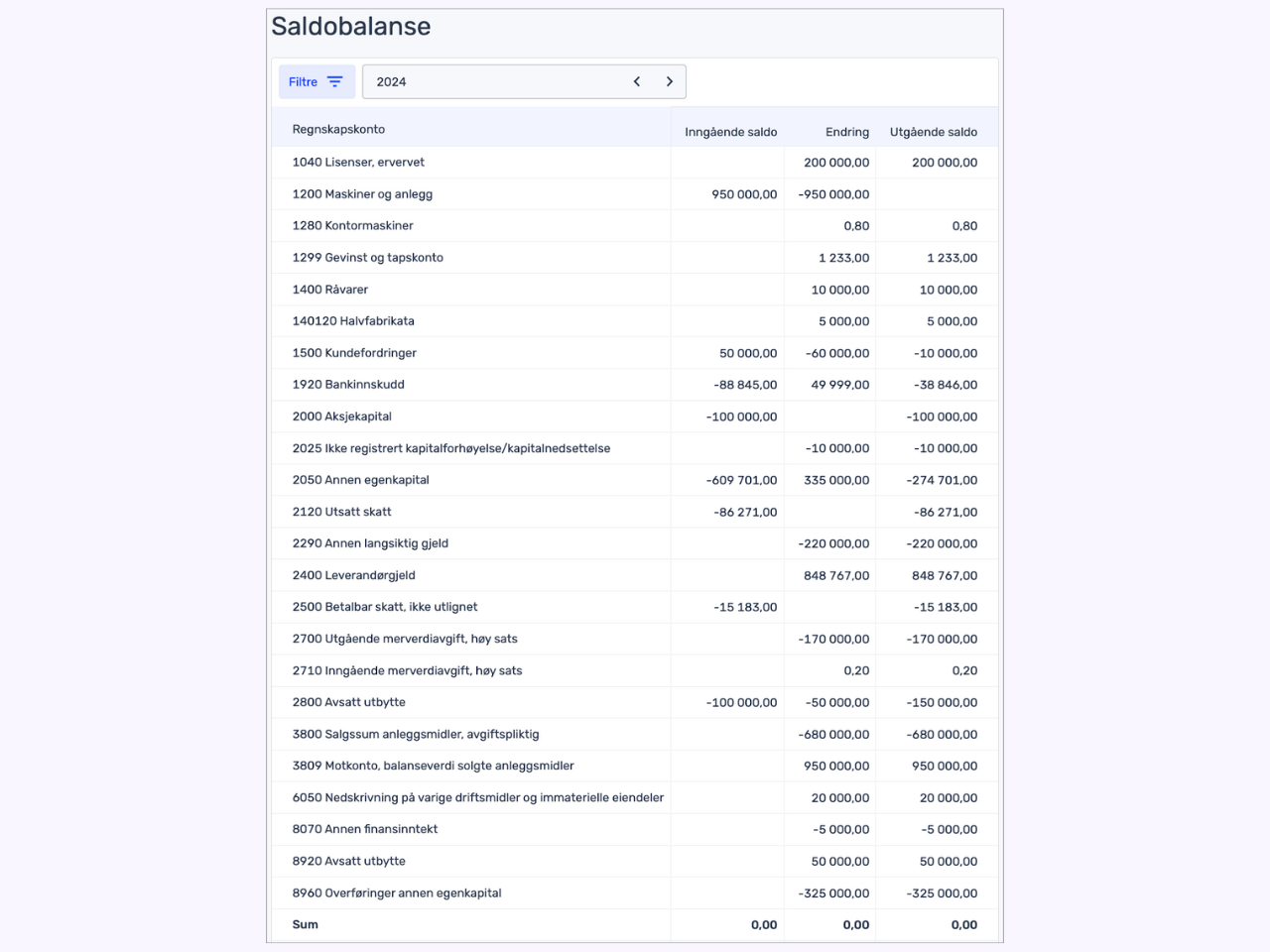Click Endring -325 000,00 for Overføringer
1270x952 pixels.
point(833,892)
